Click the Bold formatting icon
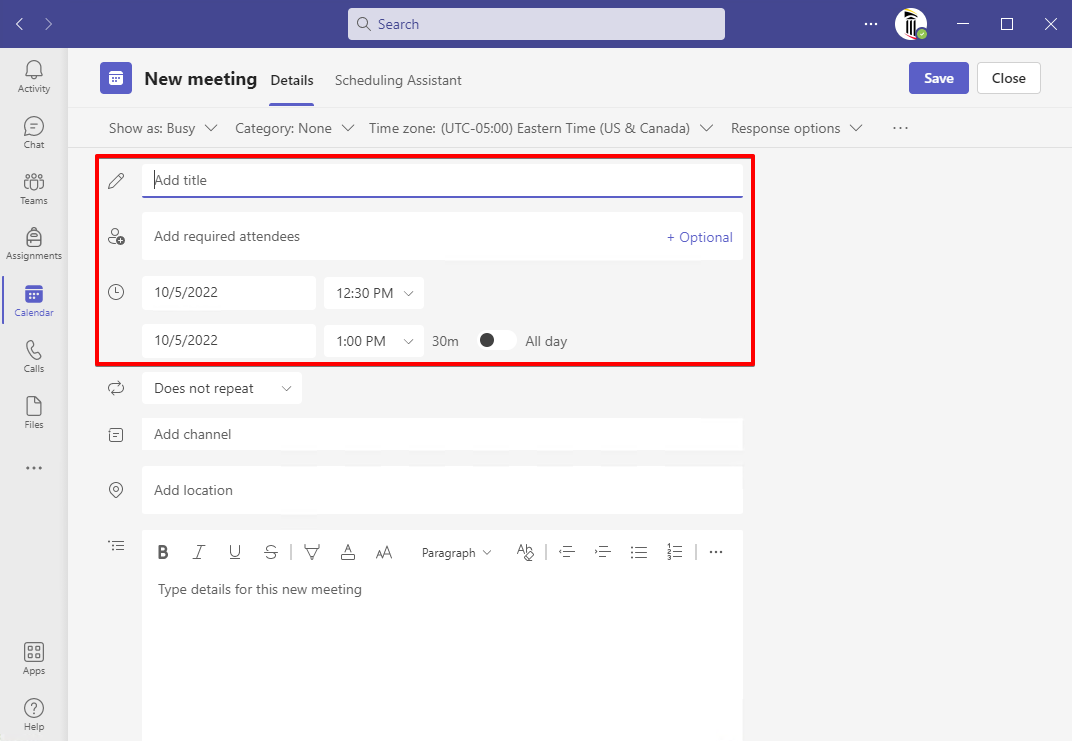 click(x=163, y=552)
